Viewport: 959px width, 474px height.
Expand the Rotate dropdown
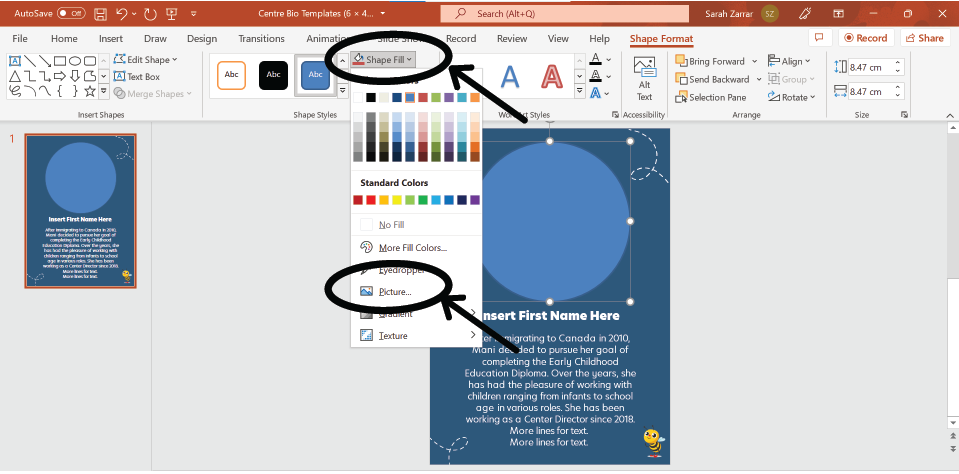(797, 97)
